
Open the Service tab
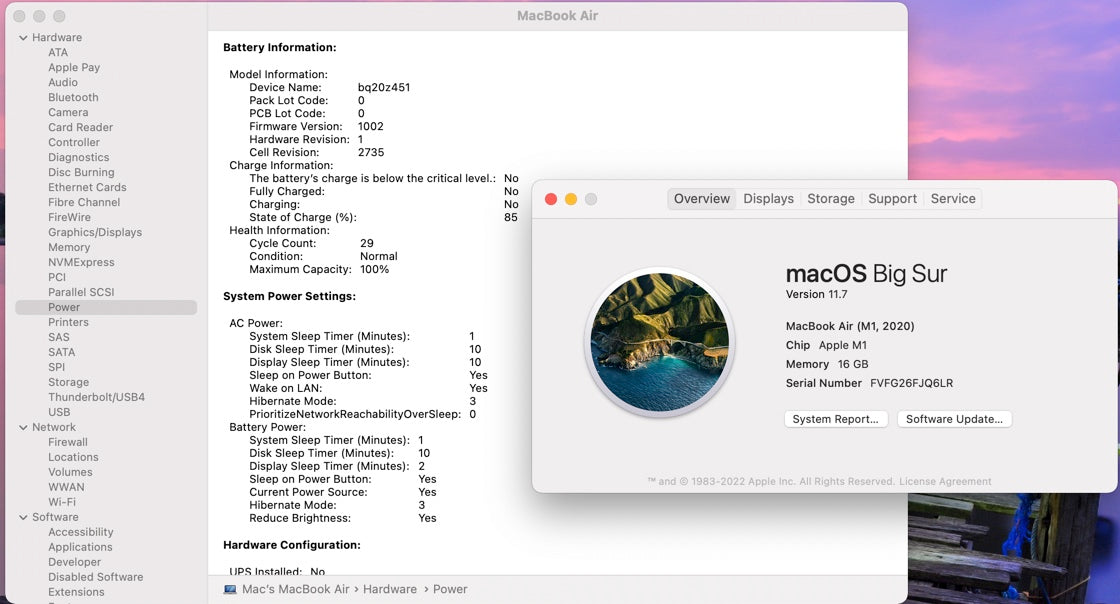click(x=953, y=198)
